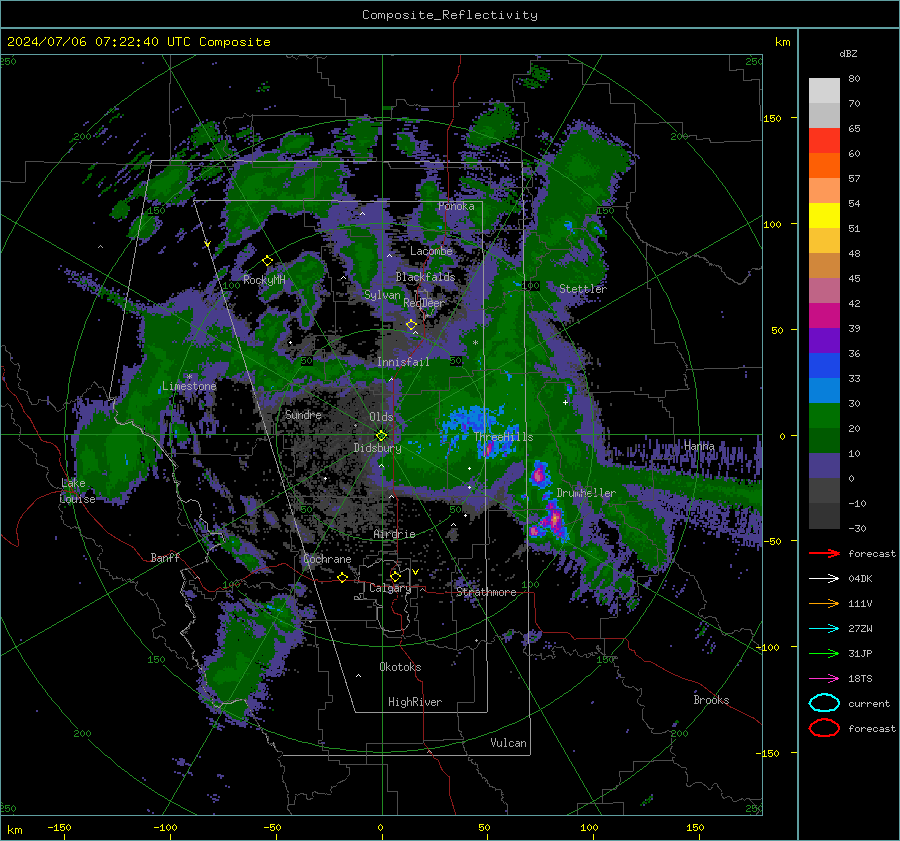
Task: Click the Vulcan city label
Action: [x=509, y=743]
